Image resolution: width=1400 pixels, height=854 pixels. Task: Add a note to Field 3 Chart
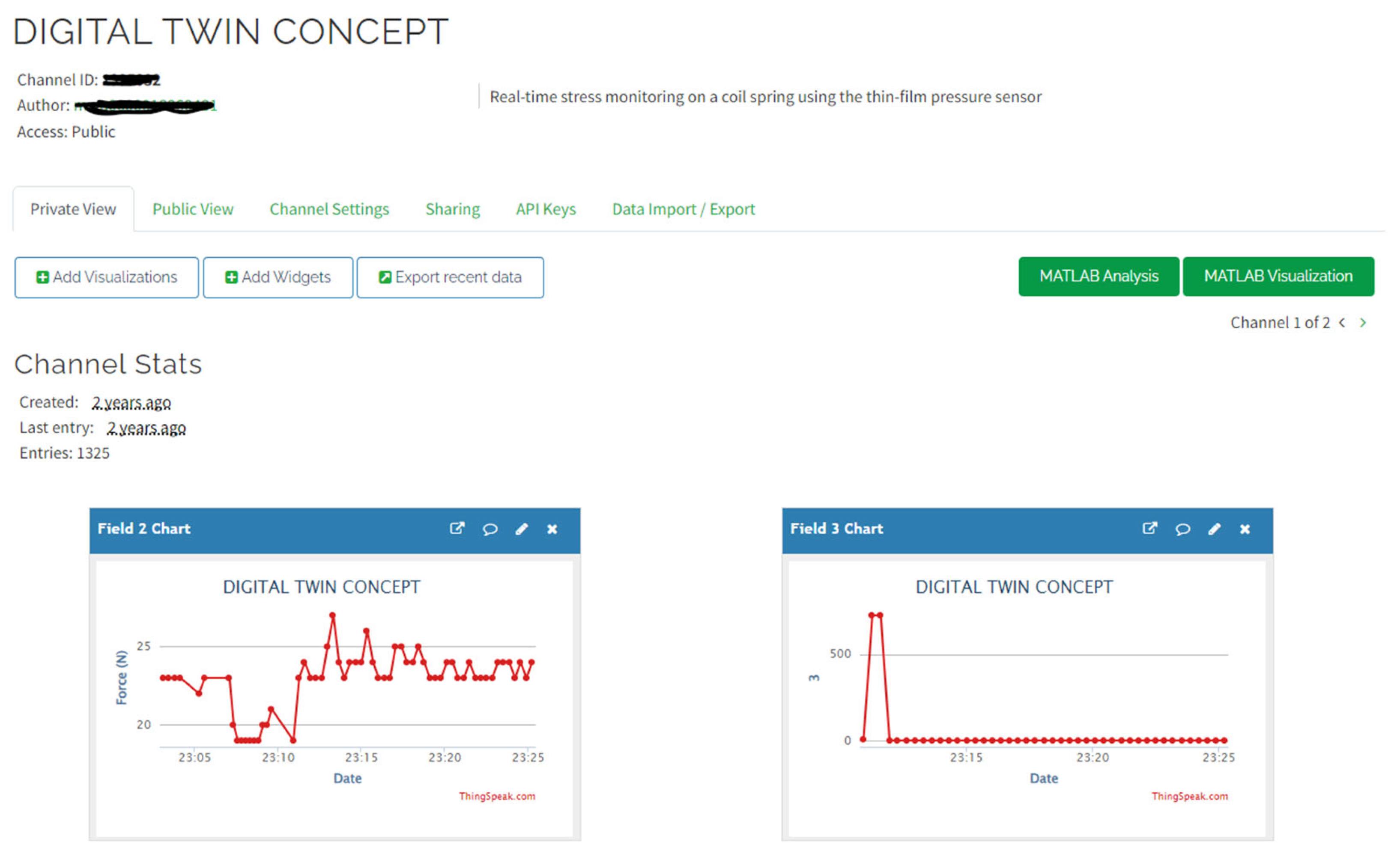point(1183,529)
